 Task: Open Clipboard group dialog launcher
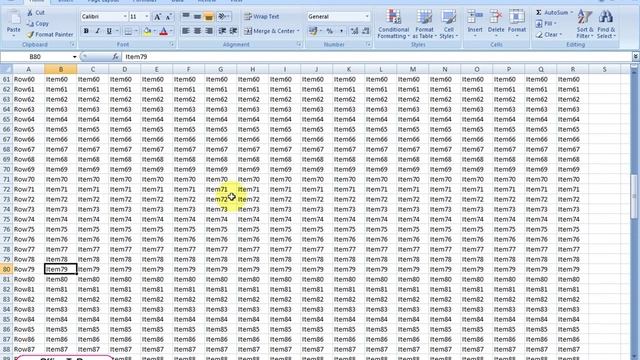click(x=73, y=44)
